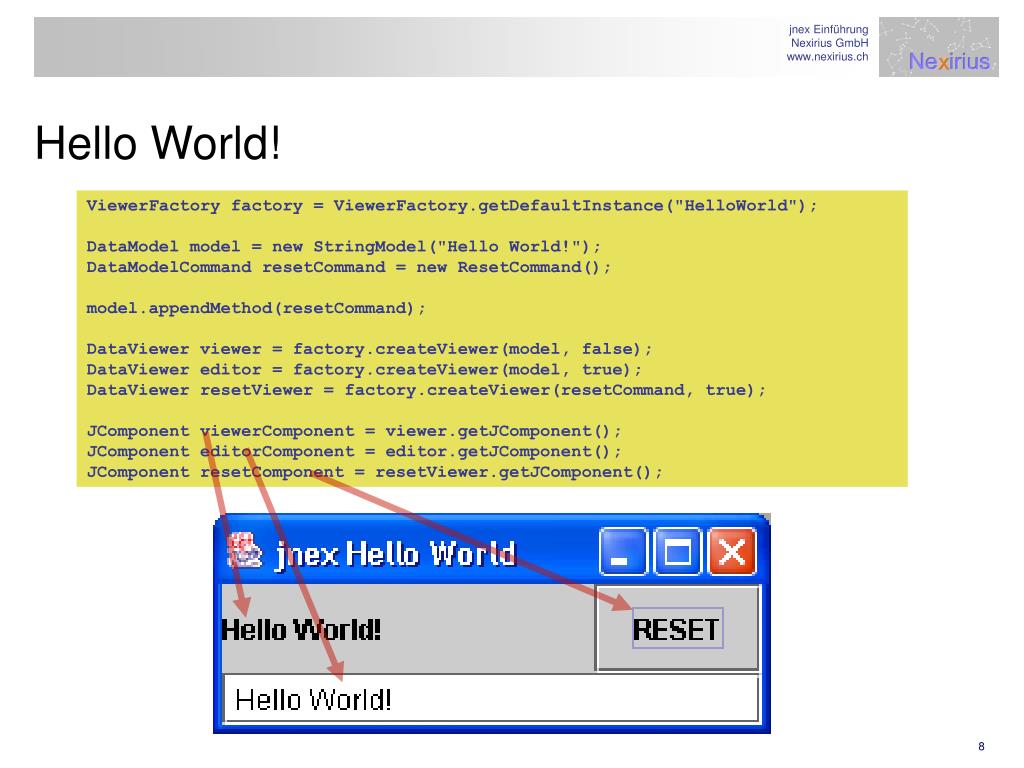Minimize the jnex Hello World window
Screen dimensions: 1024x768
pos(623,552)
